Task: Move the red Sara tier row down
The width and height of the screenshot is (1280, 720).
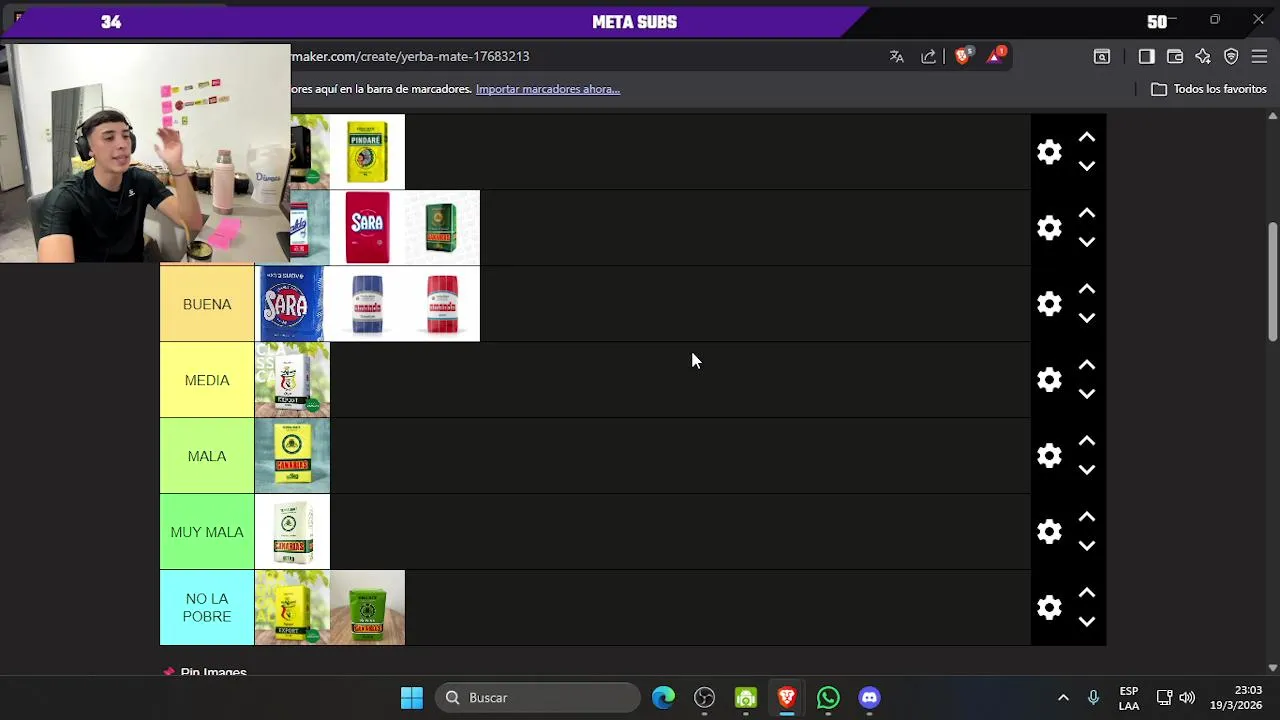Action: tap(1087, 242)
